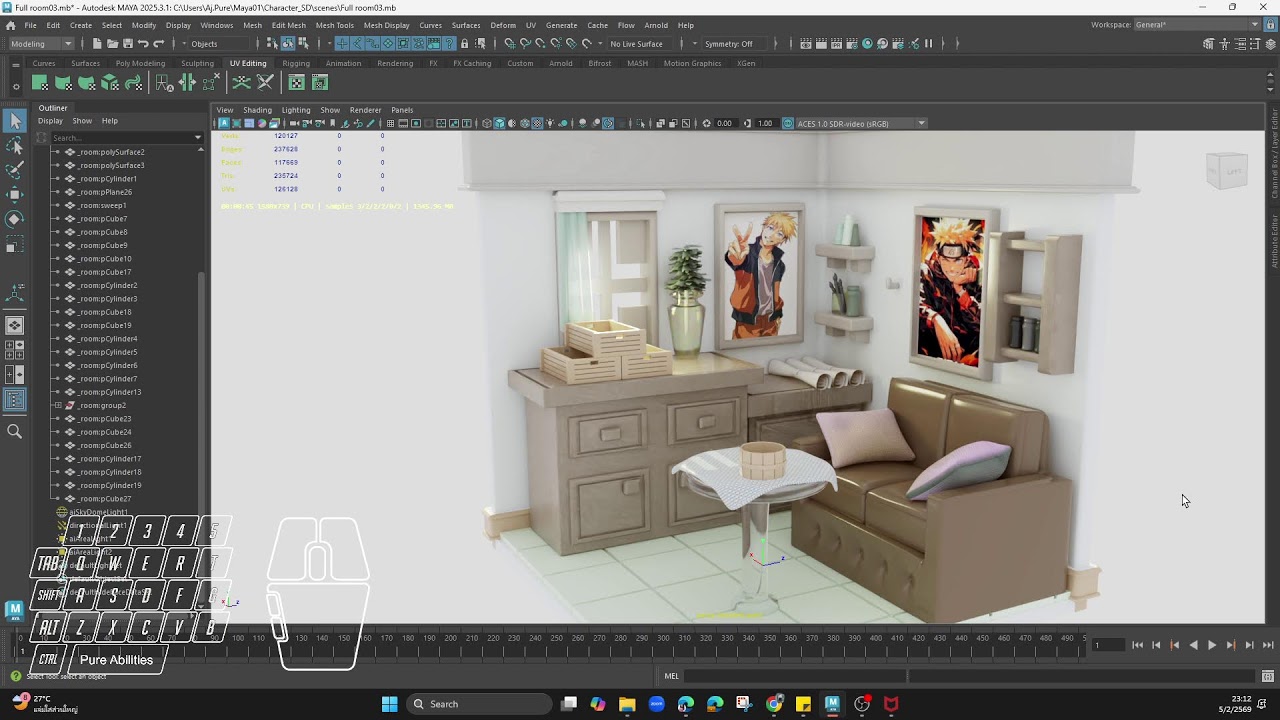Create a new scene with the toolbar icon

97,44
